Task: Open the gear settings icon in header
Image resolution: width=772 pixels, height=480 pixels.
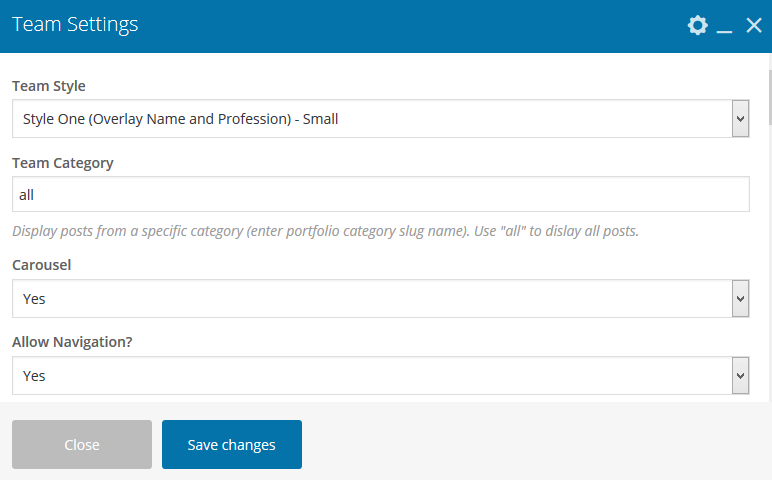Action: 697,26
